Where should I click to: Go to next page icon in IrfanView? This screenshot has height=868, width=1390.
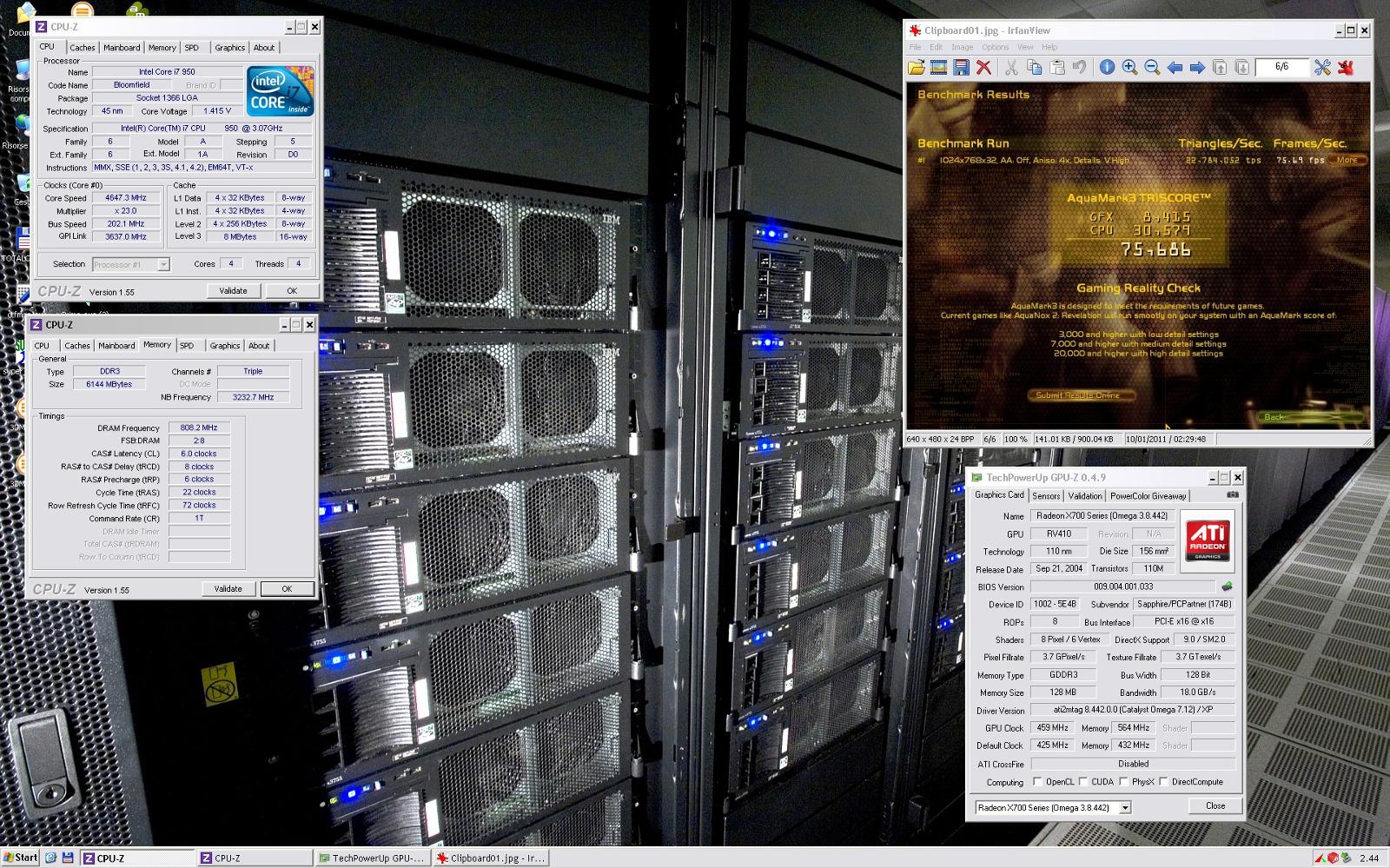pyautogui.click(x=1242, y=67)
